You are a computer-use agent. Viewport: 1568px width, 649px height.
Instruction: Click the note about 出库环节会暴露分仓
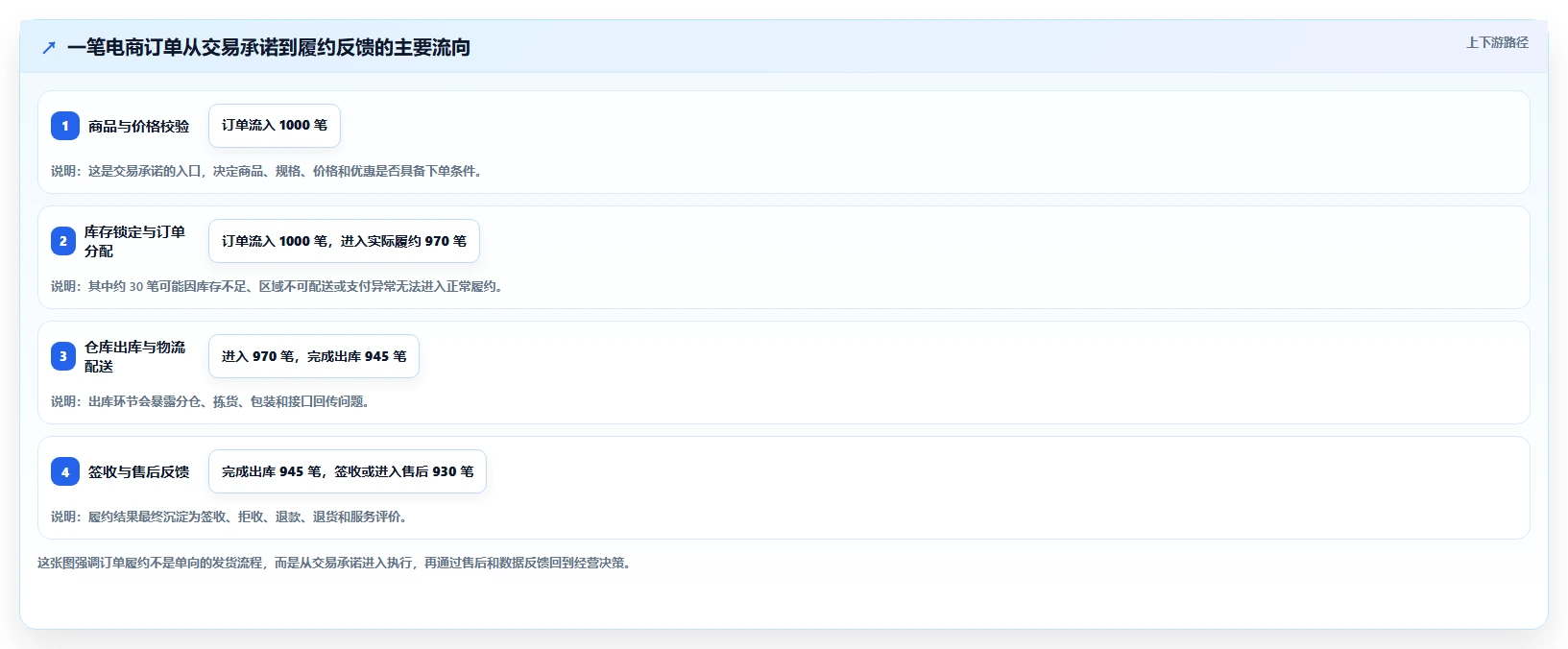(x=213, y=401)
